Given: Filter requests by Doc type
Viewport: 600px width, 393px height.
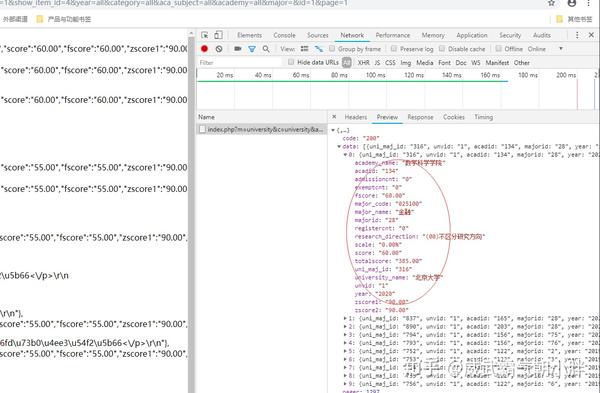Looking at the screenshot, I should click(461, 62).
